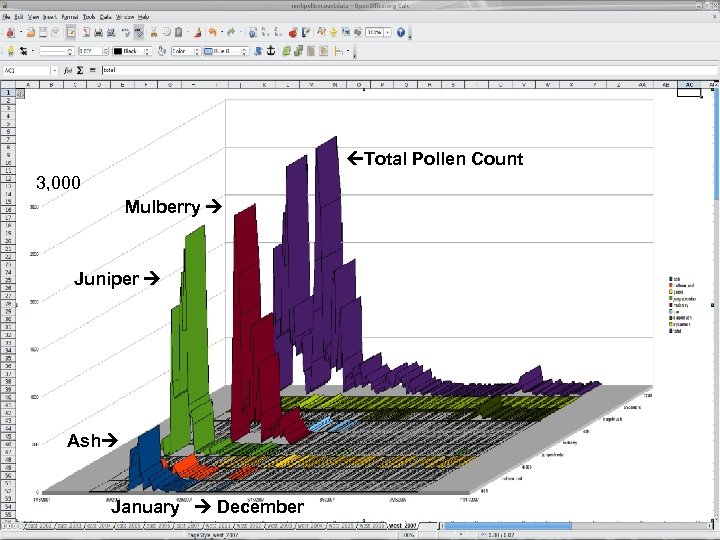Redo the last undone action
This screenshot has width=720, height=540.
tap(231, 33)
